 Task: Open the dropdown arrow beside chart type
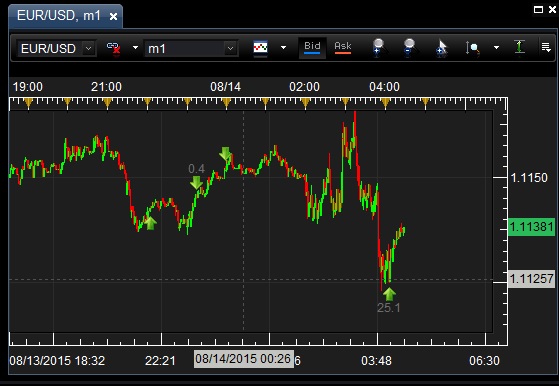(x=283, y=47)
